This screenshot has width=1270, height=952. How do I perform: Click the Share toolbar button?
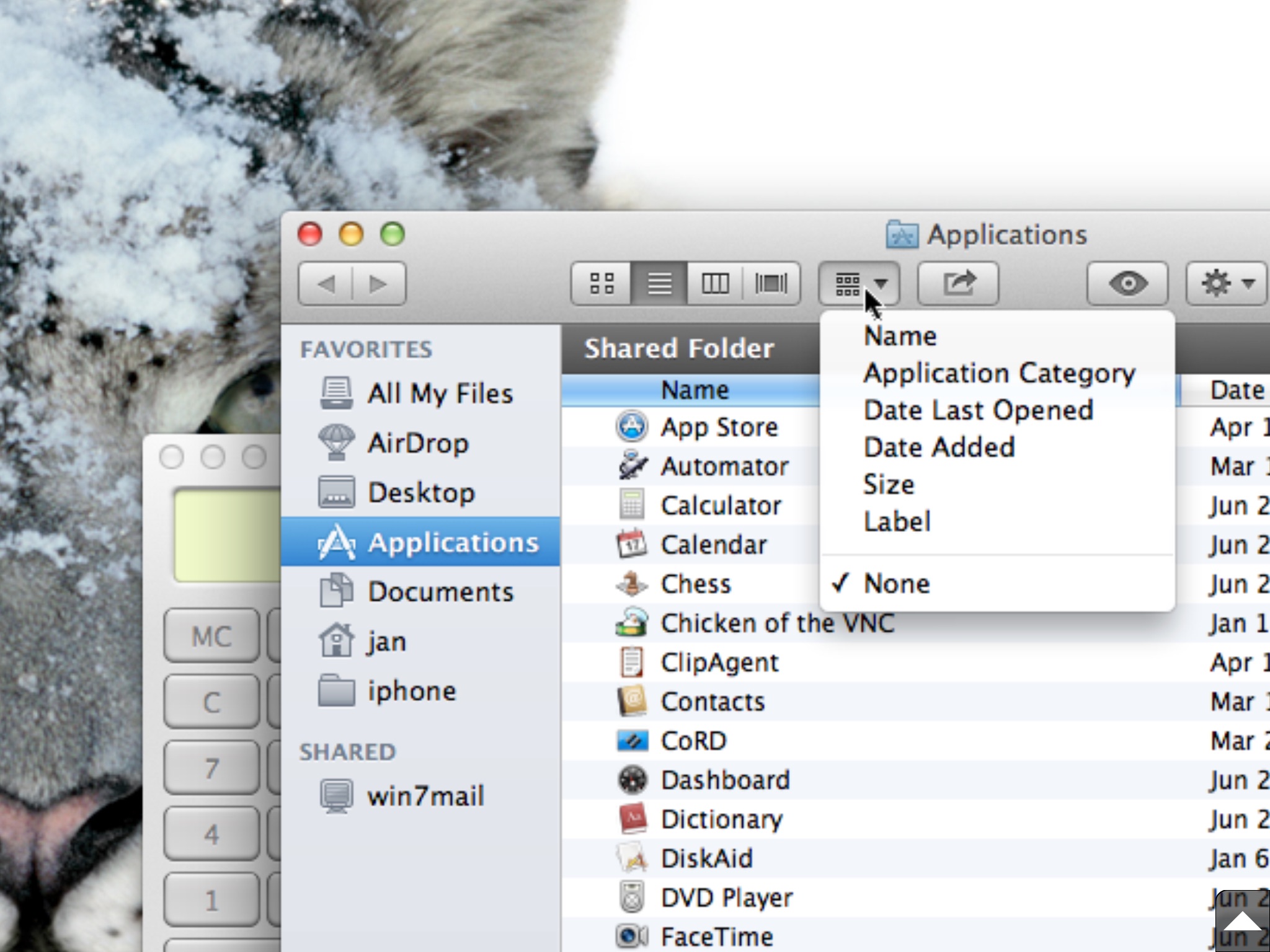coord(958,284)
